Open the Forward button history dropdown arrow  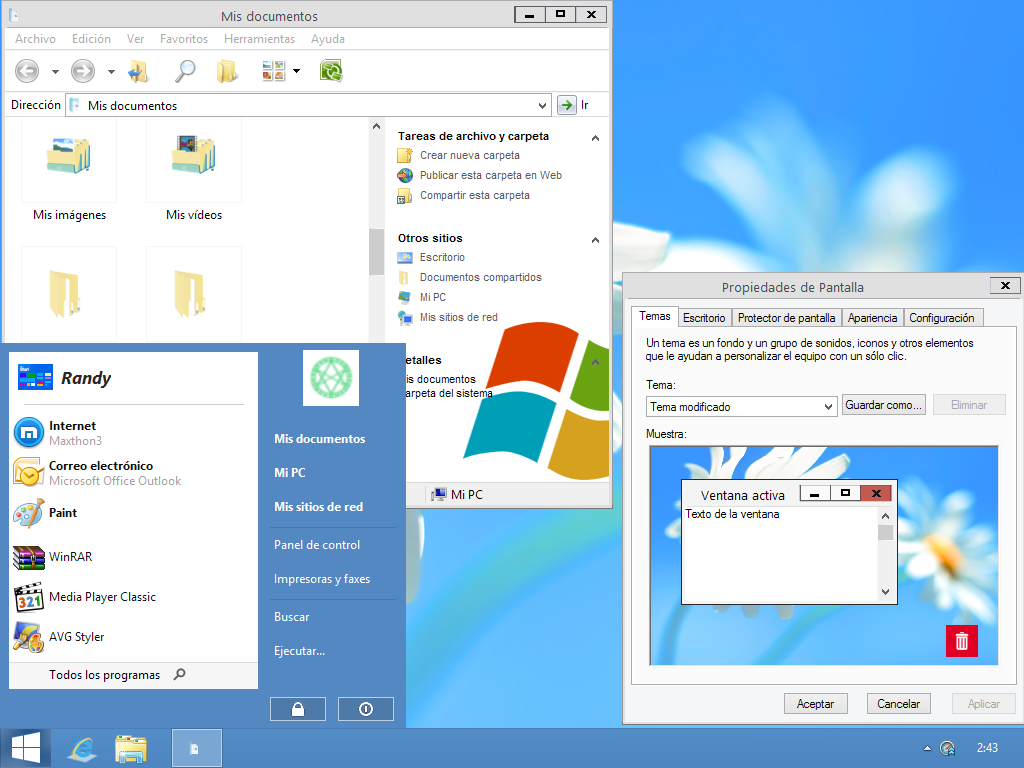[x=112, y=71]
